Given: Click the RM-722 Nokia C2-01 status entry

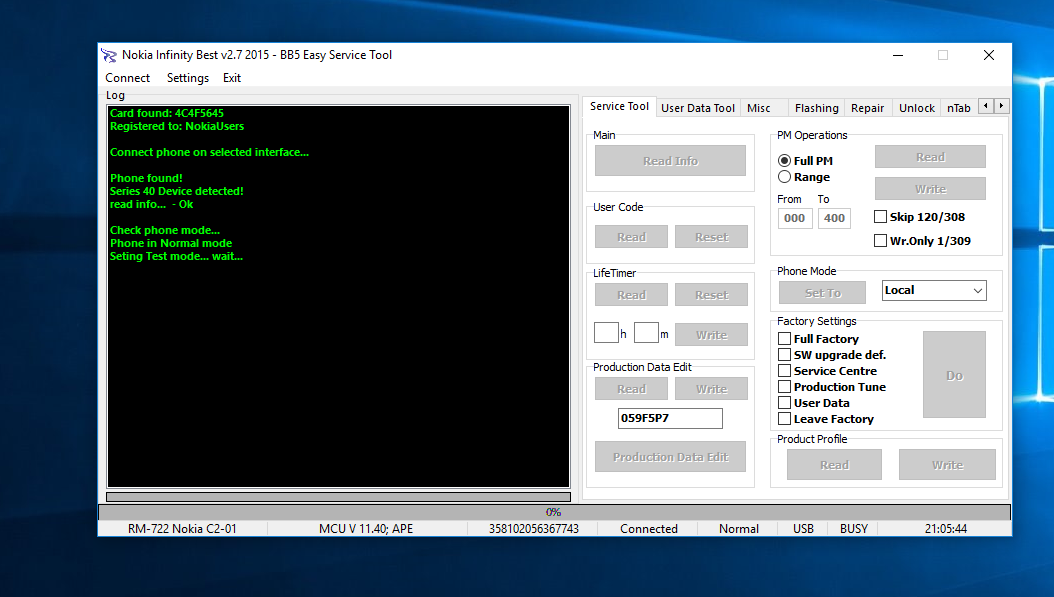Looking at the screenshot, I should point(182,528).
